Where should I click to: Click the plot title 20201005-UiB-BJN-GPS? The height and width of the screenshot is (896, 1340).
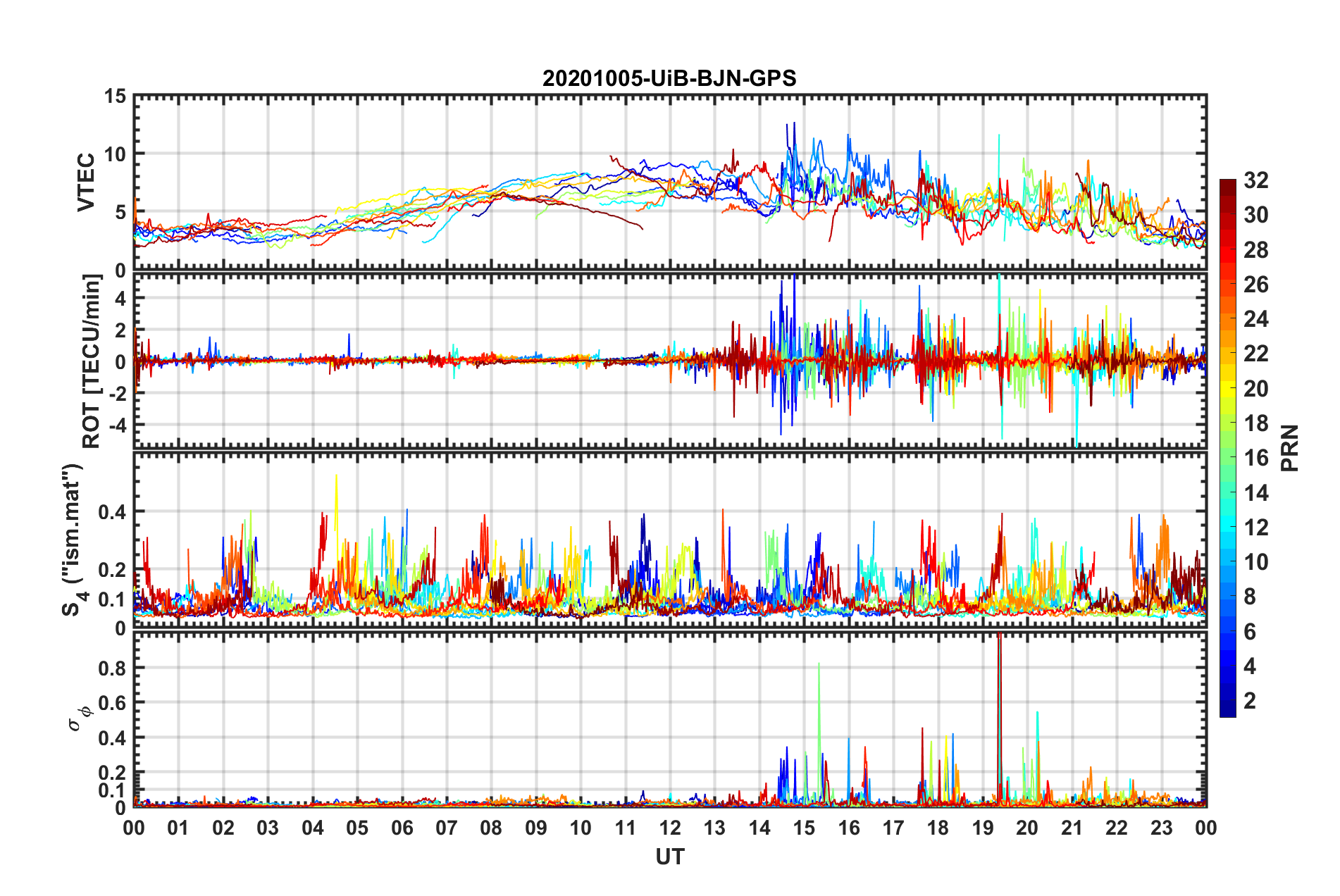pyautogui.click(x=669, y=78)
